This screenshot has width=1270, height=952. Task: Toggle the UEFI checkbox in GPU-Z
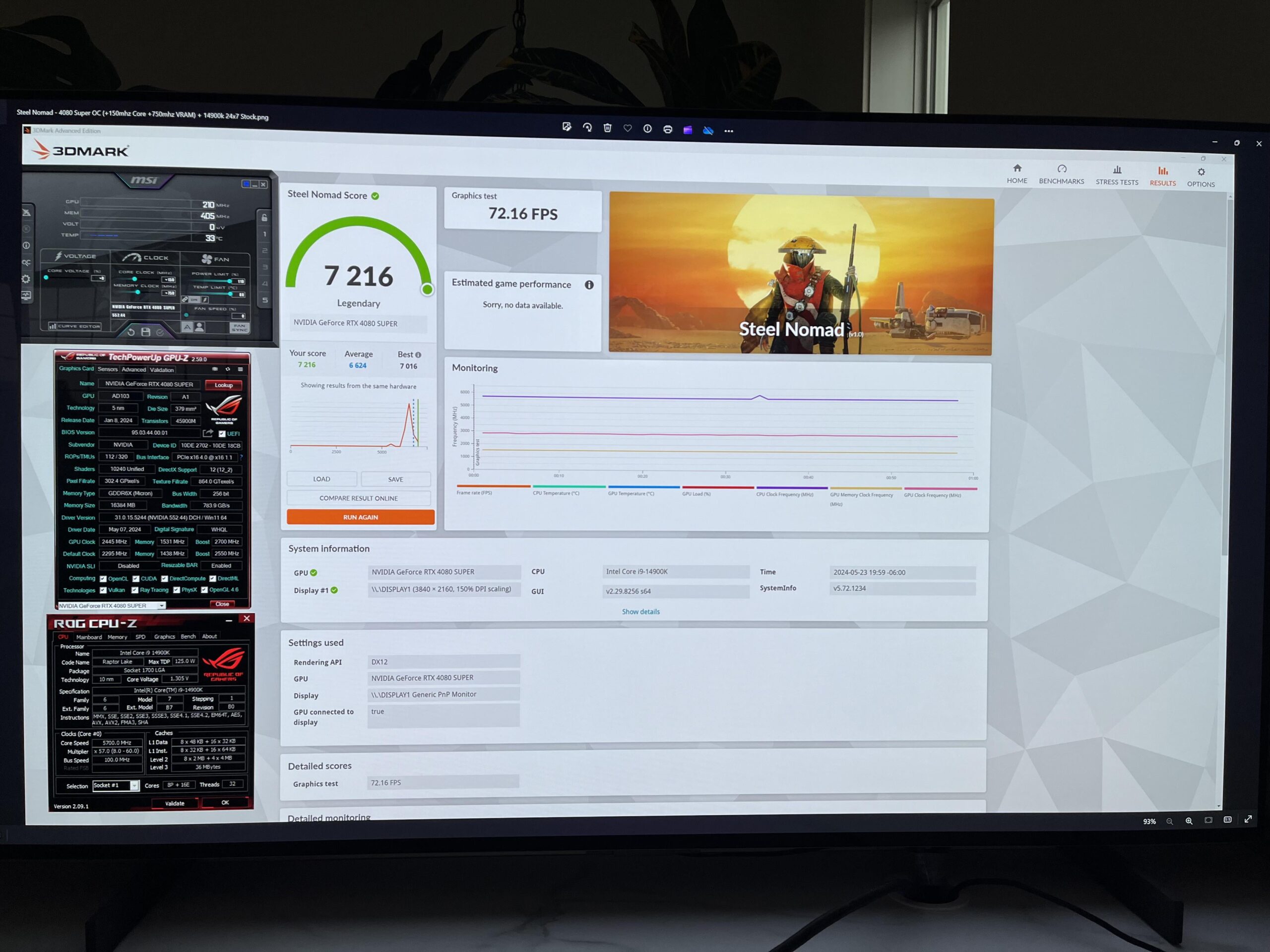222,434
